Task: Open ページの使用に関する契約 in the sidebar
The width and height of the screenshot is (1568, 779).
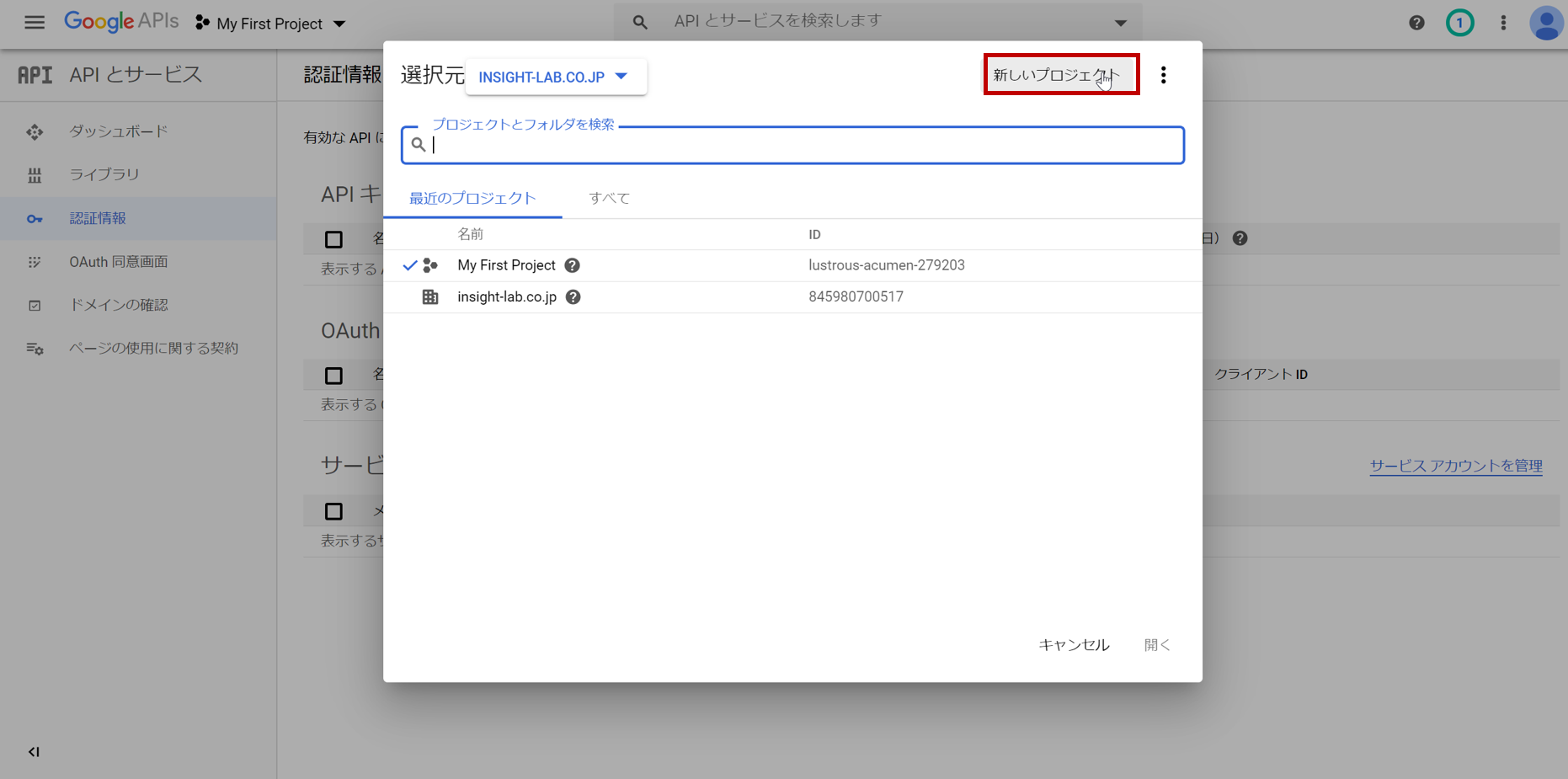Action: click(153, 348)
